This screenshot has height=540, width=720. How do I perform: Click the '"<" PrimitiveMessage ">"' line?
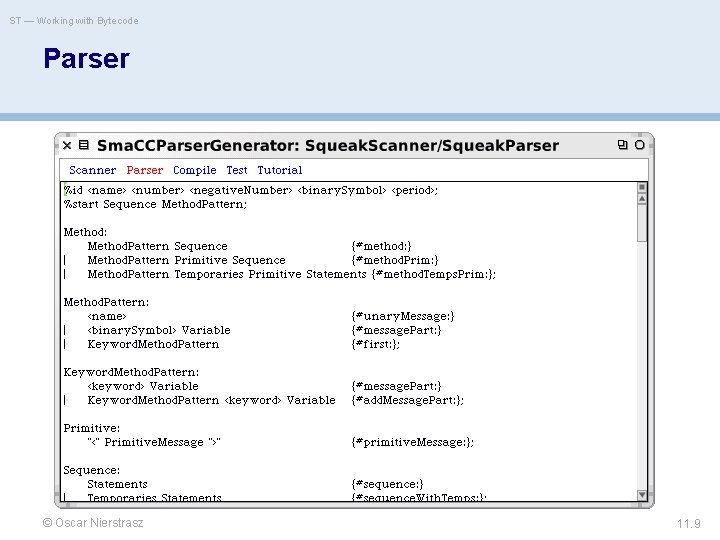pyautogui.click(x=154, y=442)
